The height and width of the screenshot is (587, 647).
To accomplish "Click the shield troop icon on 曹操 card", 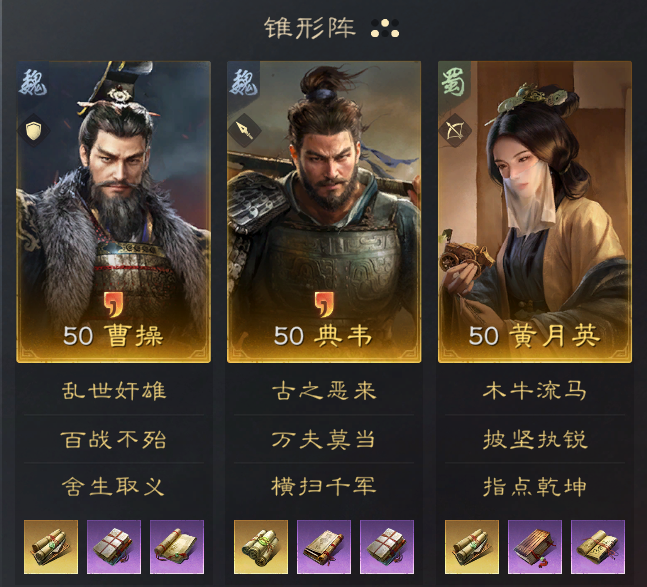I will [x=34, y=131].
